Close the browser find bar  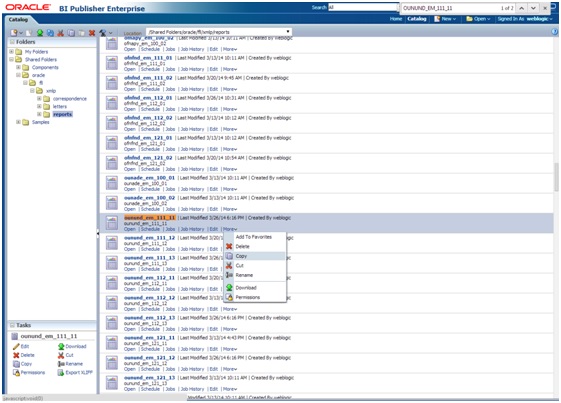point(545,8)
